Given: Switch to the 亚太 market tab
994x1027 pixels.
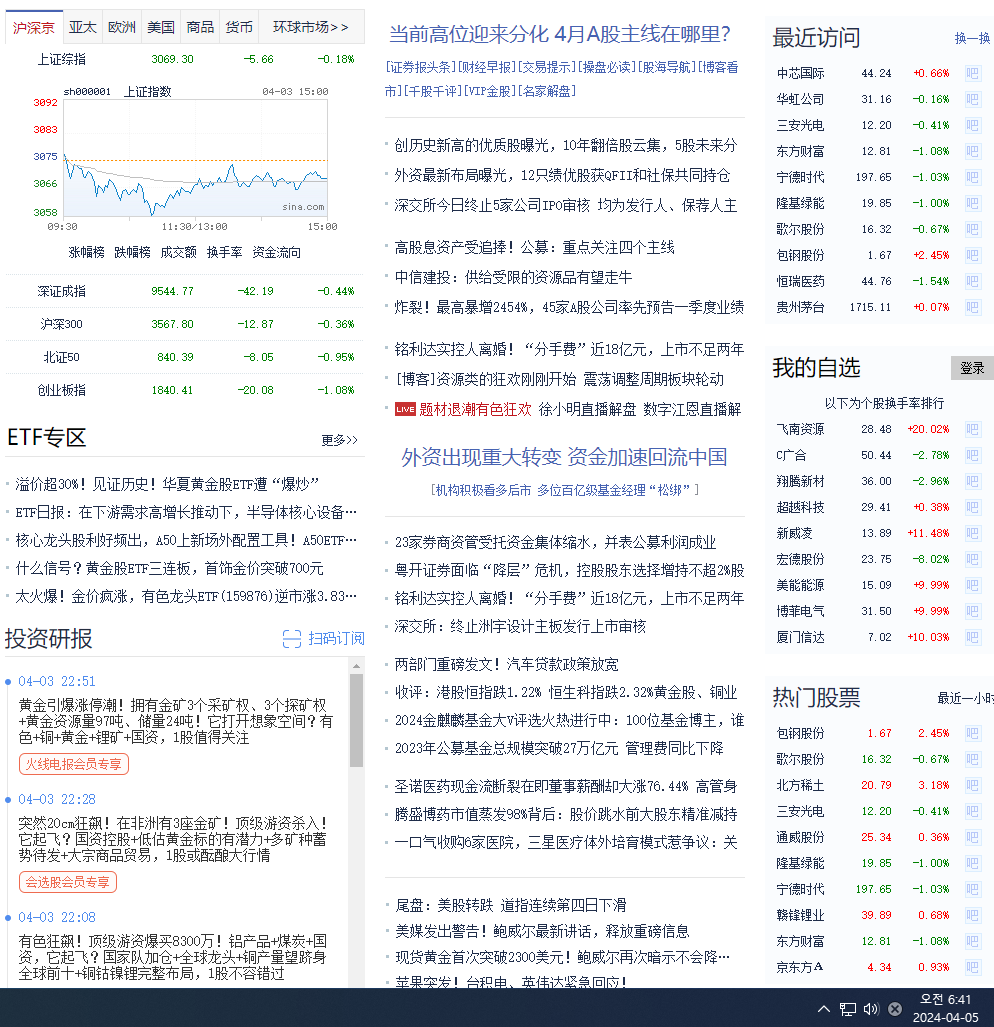Looking at the screenshot, I should coord(83,27).
